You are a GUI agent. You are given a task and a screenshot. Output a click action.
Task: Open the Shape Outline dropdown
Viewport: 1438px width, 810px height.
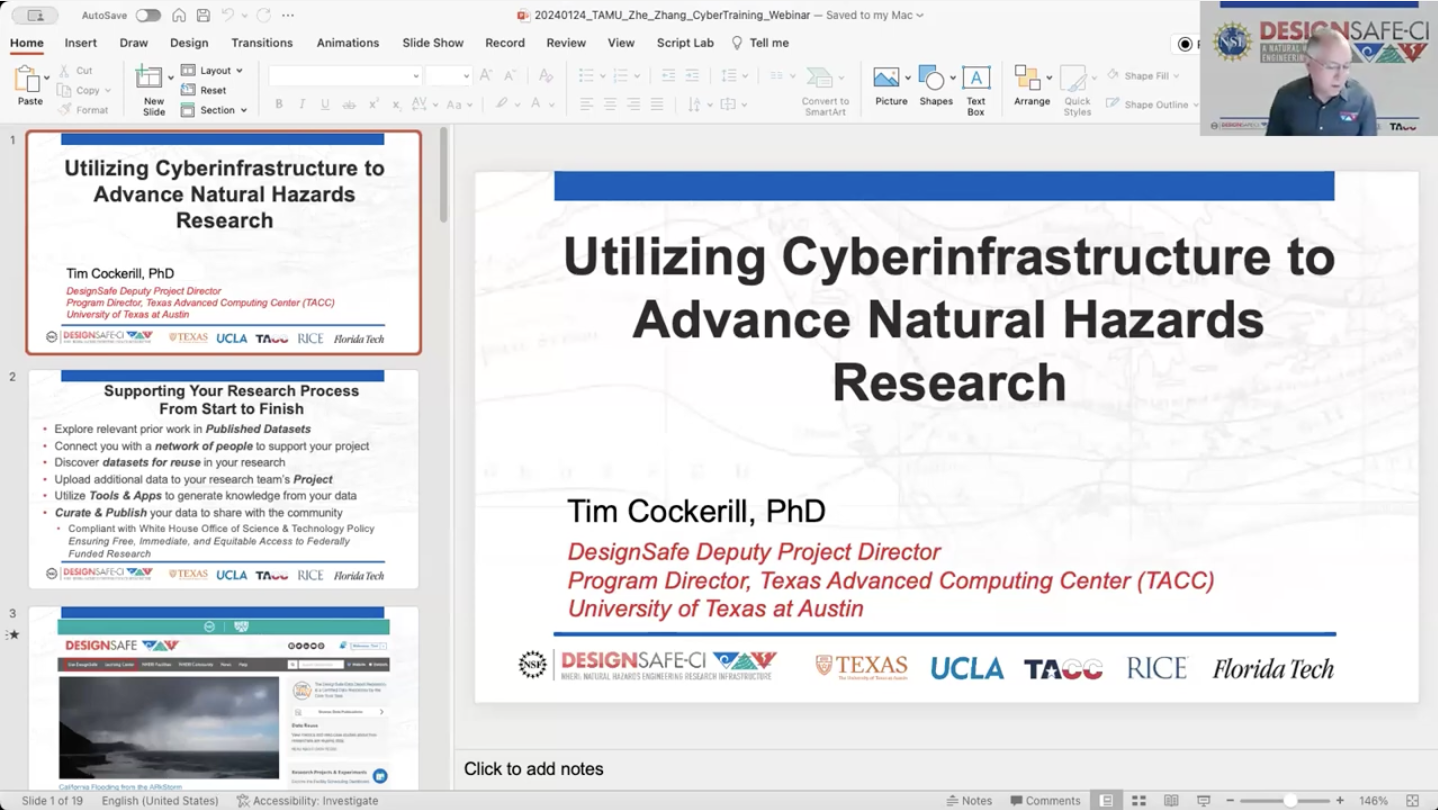[x=1151, y=104]
